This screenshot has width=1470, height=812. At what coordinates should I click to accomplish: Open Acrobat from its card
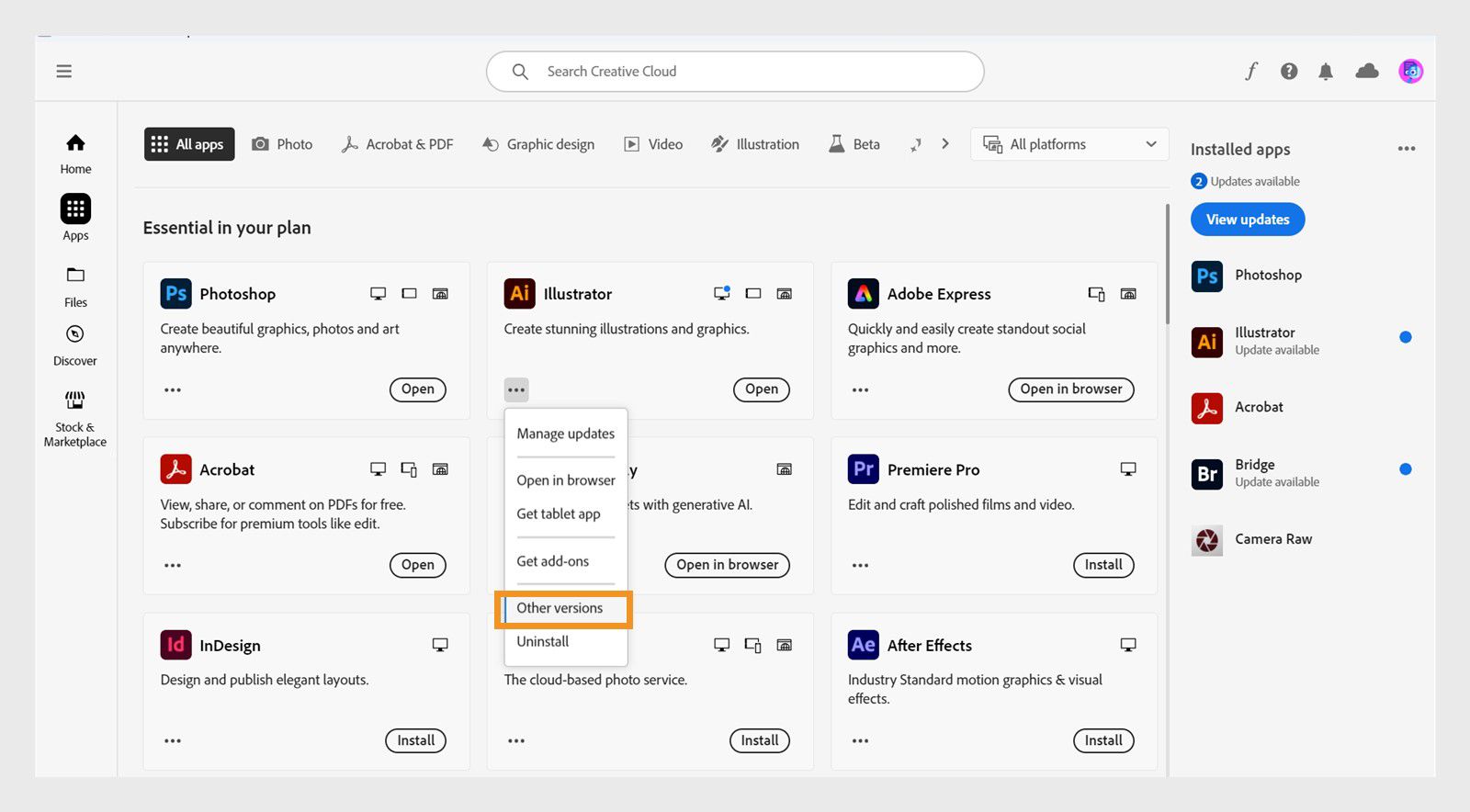[x=418, y=565]
